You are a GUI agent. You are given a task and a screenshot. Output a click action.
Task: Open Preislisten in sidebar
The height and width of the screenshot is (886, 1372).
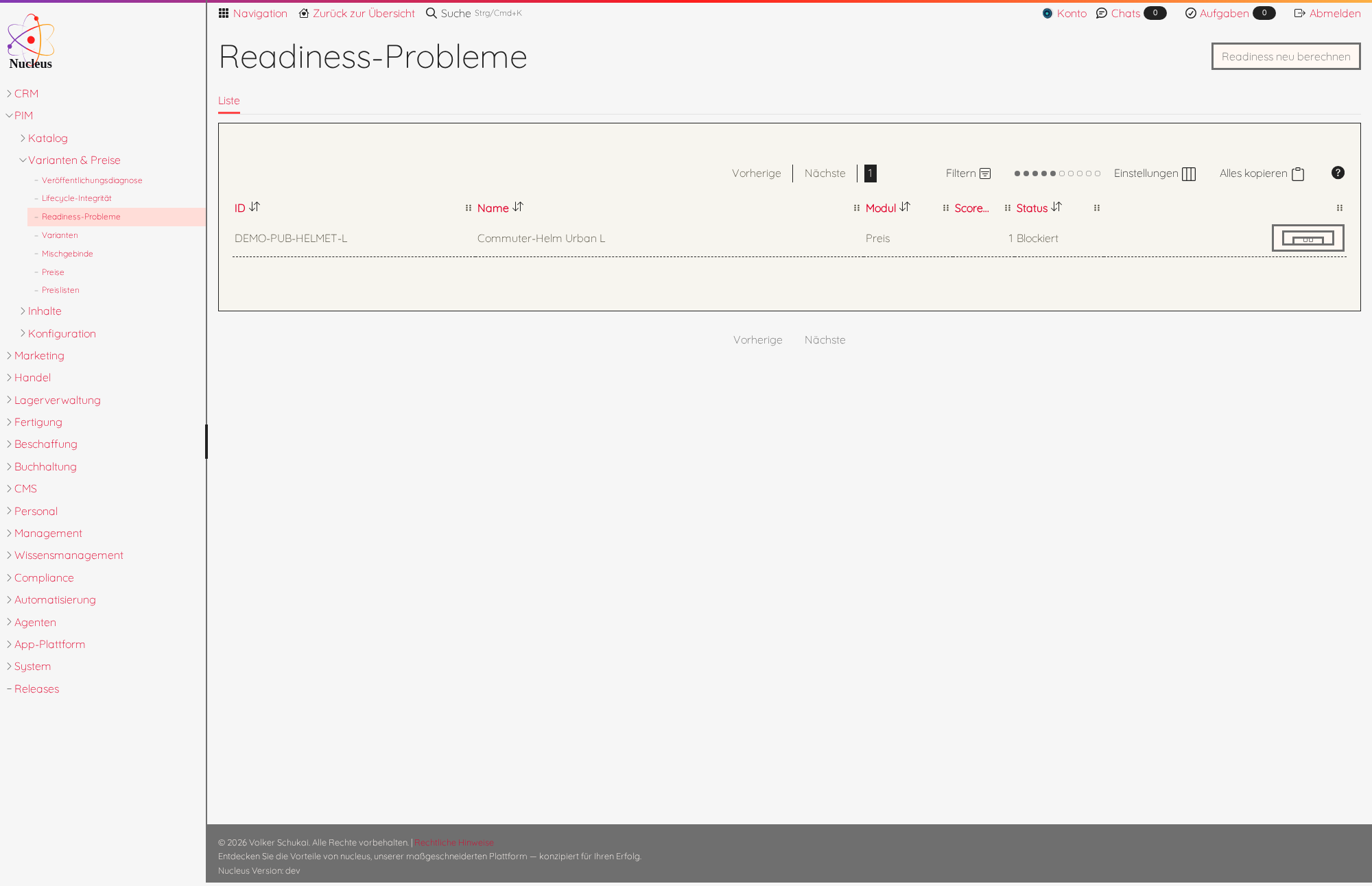(x=60, y=290)
